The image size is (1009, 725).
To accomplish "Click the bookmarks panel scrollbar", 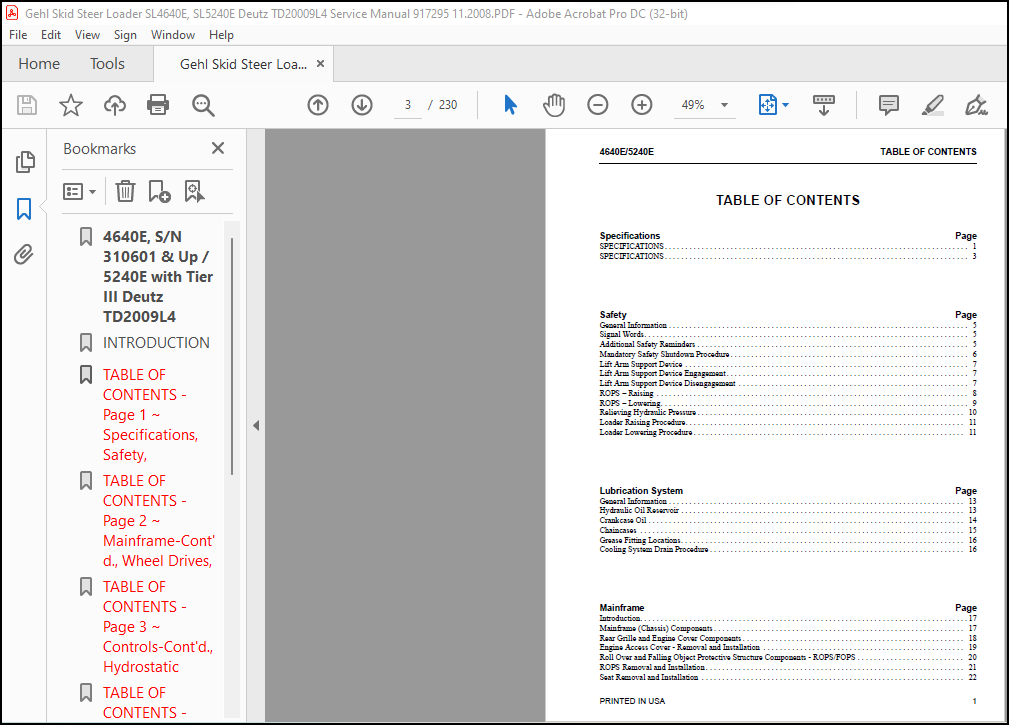I will click(x=232, y=356).
